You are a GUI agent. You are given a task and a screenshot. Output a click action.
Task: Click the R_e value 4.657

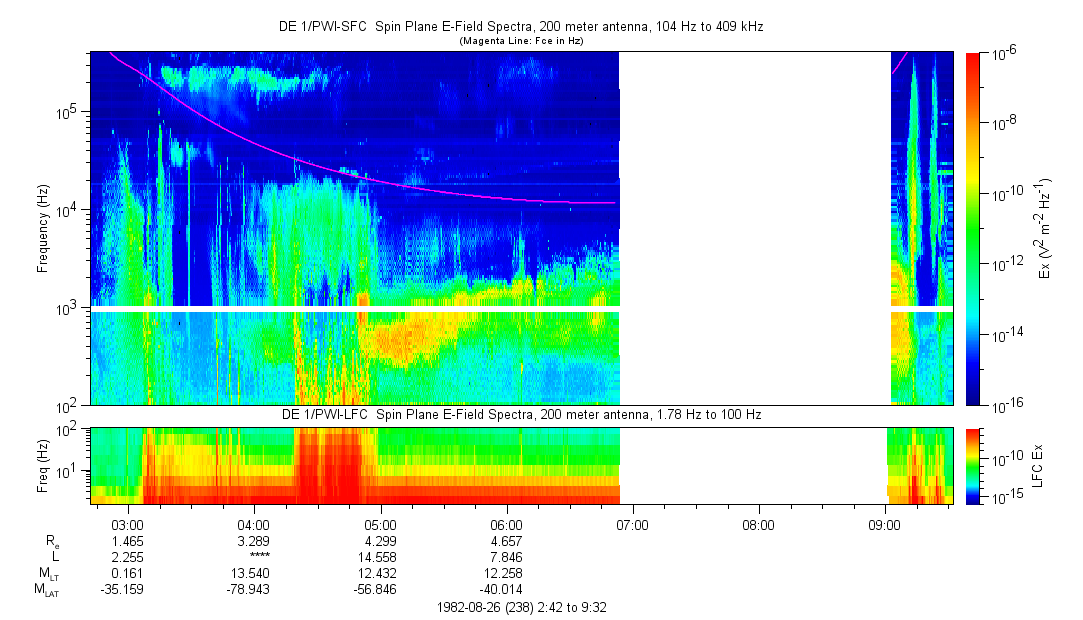tap(507, 540)
